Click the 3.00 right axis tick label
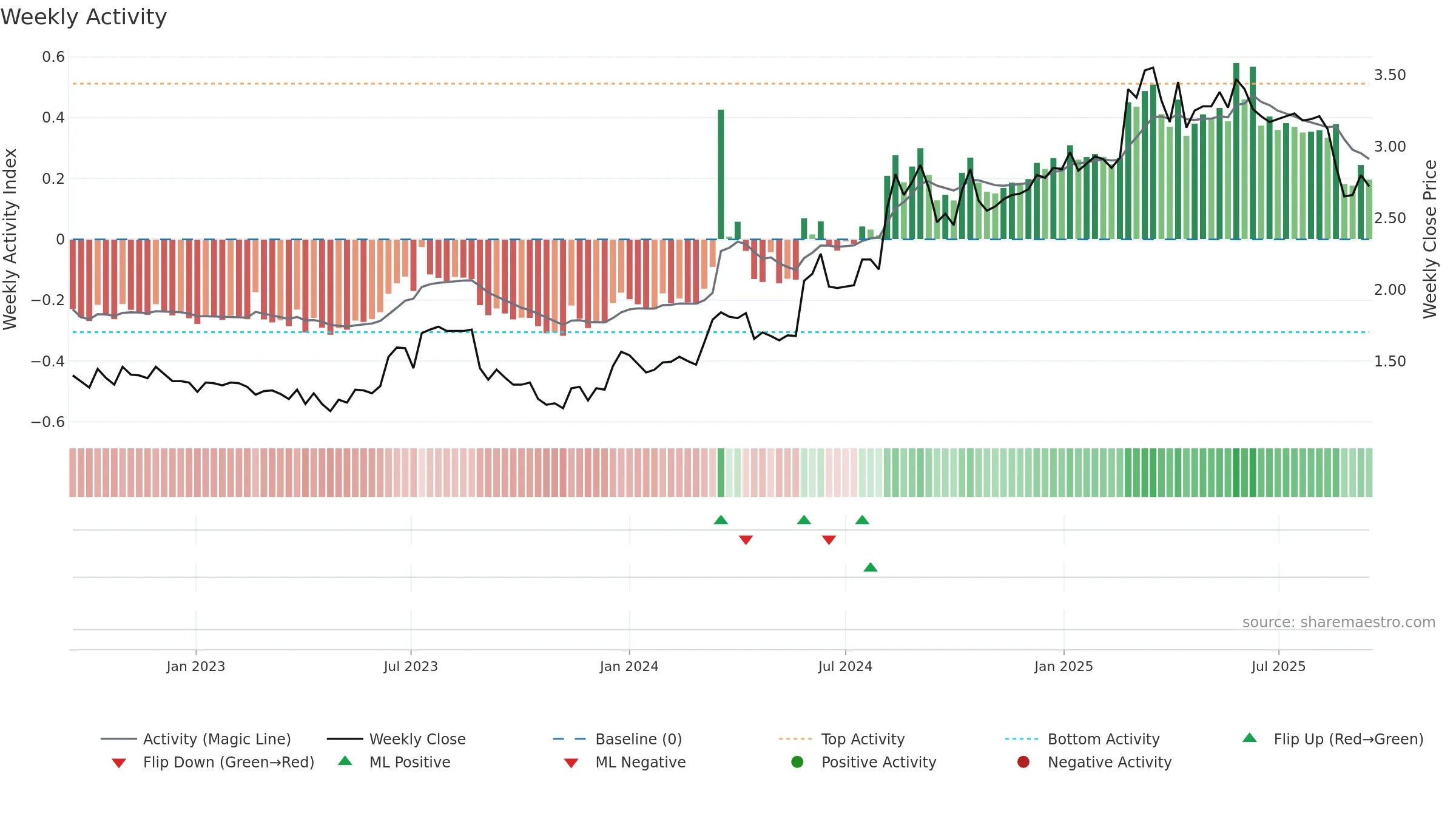This screenshot has height=819, width=1456. coord(1390,147)
